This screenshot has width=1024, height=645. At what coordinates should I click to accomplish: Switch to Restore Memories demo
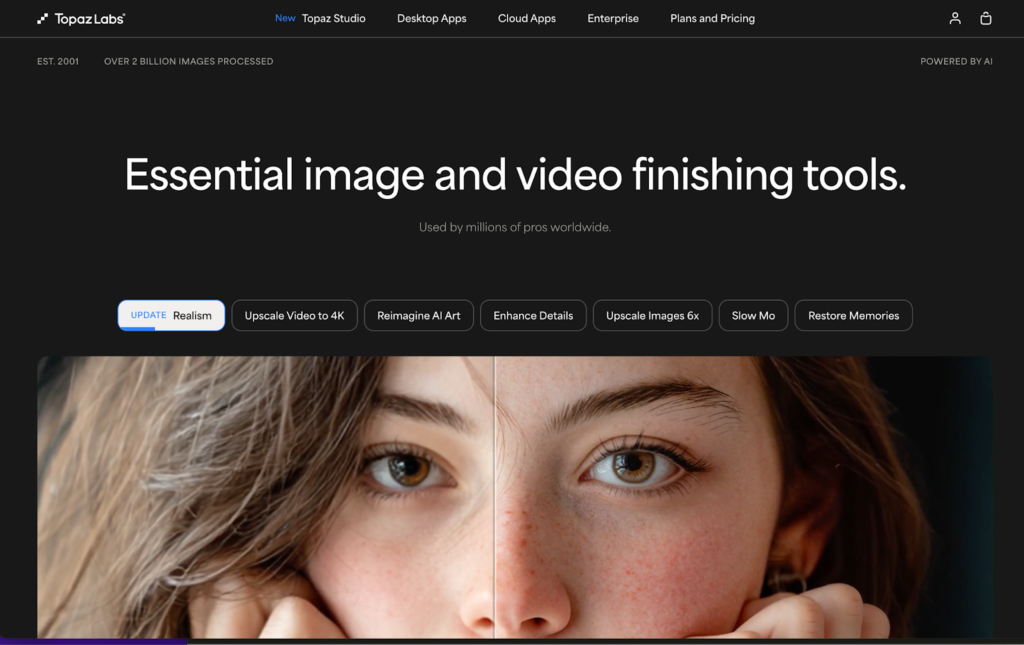(853, 315)
